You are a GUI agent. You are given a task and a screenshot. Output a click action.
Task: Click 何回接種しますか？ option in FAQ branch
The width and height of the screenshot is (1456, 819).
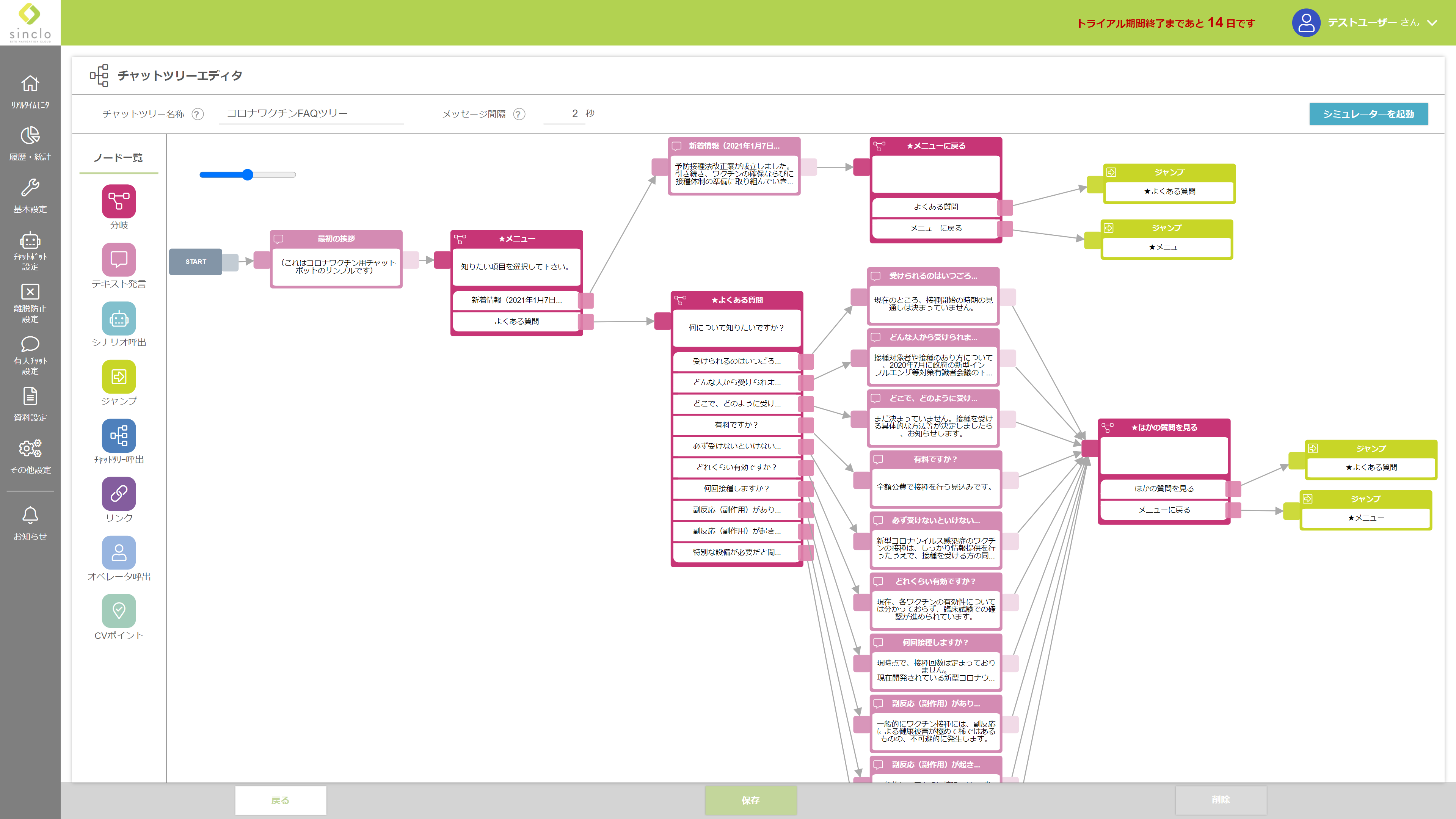[737, 488]
